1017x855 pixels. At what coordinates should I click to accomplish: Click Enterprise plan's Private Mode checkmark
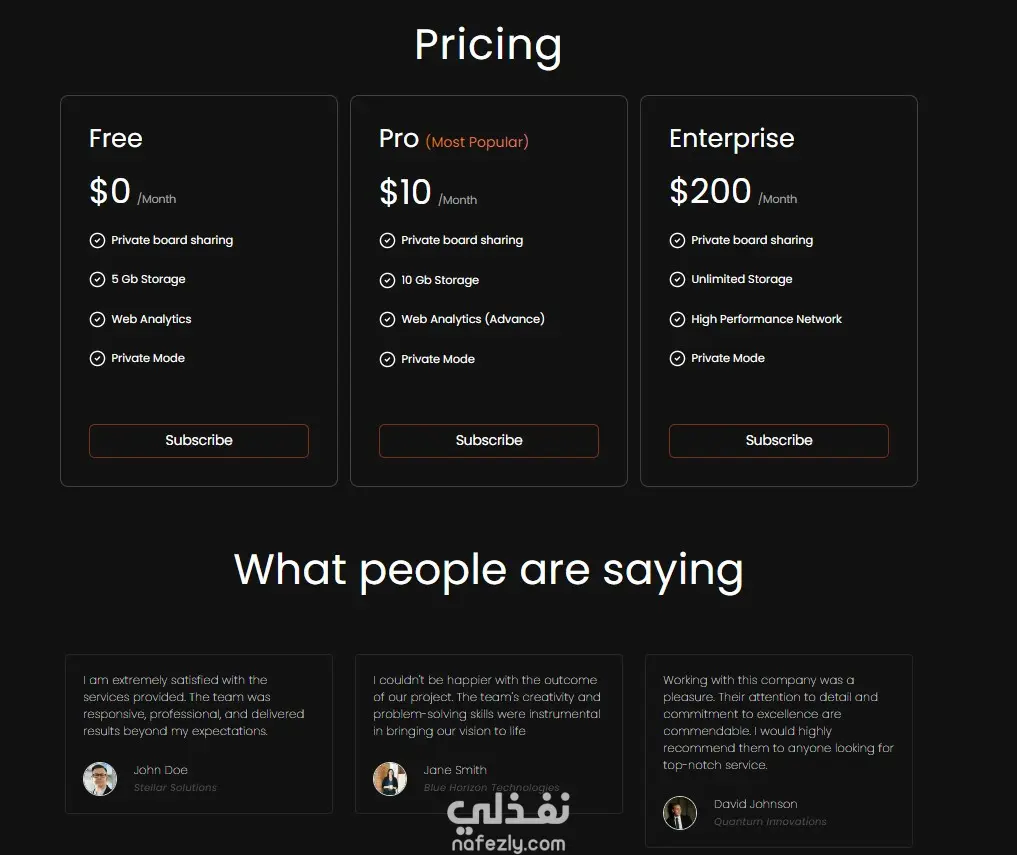(x=677, y=358)
